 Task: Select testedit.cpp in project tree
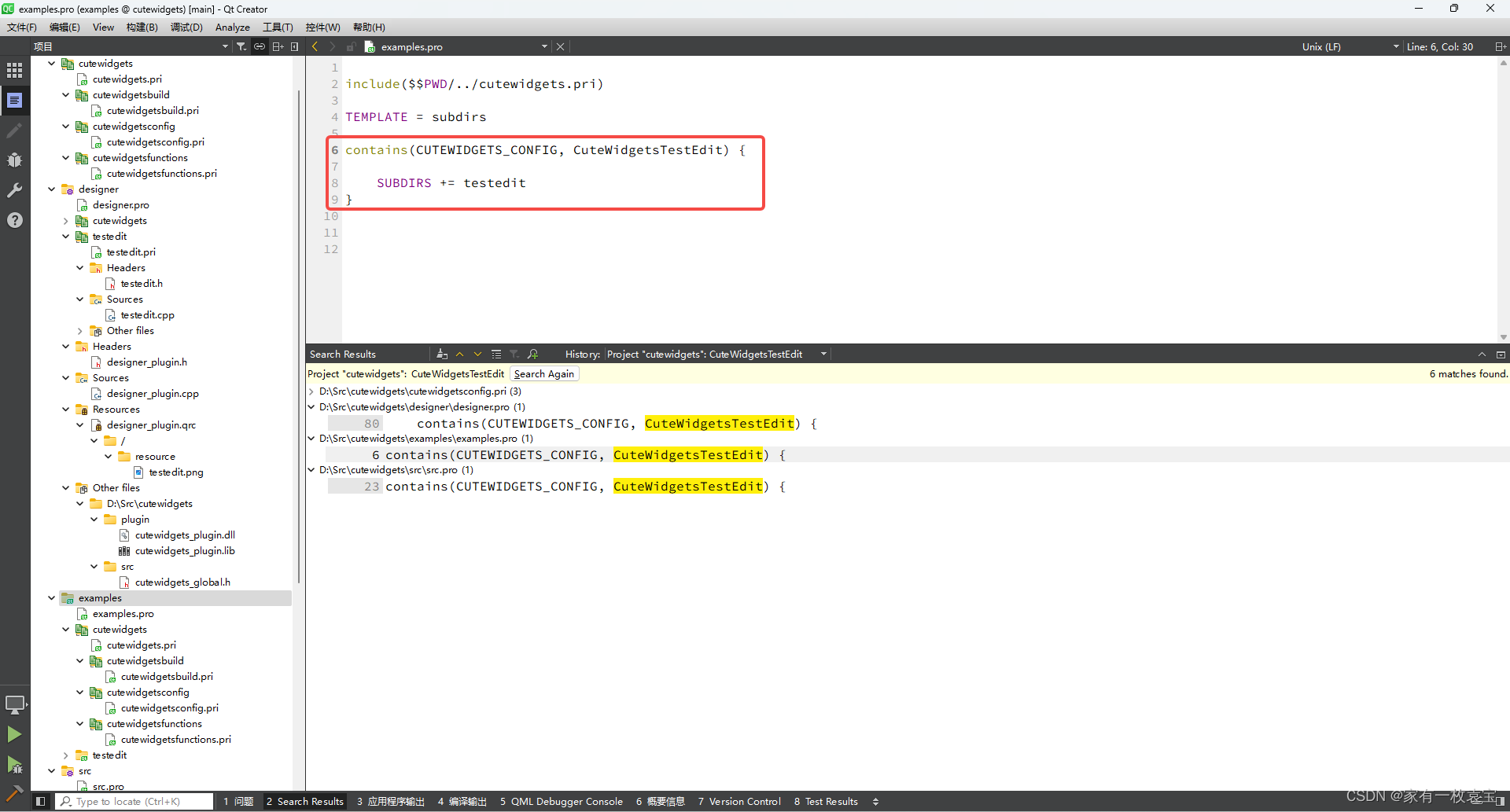click(147, 314)
